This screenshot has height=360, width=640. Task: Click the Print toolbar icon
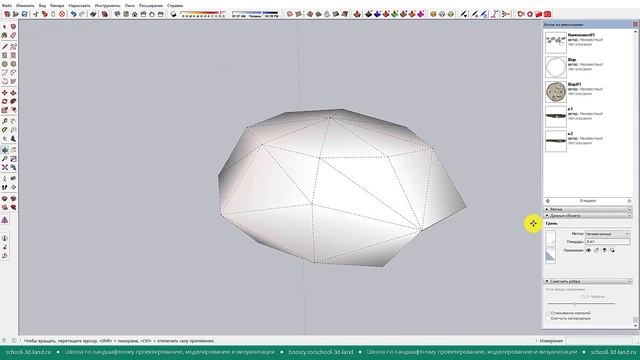[93, 14]
